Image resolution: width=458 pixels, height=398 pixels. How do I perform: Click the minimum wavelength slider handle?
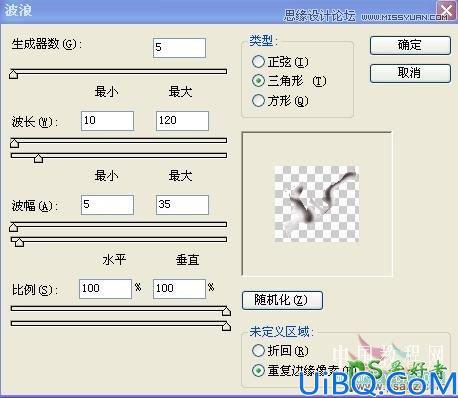click(x=14, y=143)
